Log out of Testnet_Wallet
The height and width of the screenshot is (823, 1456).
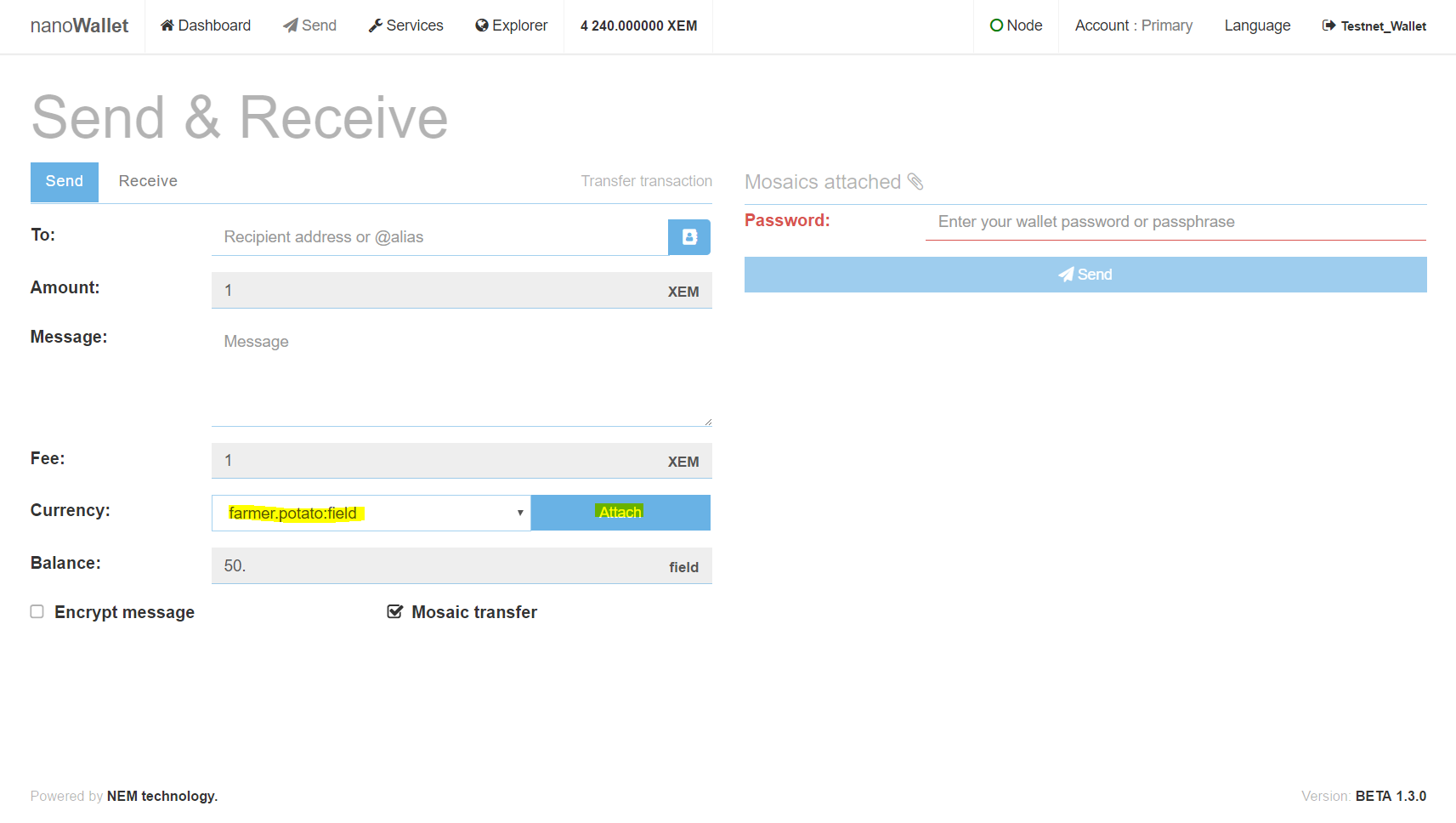(x=1374, y=26)
